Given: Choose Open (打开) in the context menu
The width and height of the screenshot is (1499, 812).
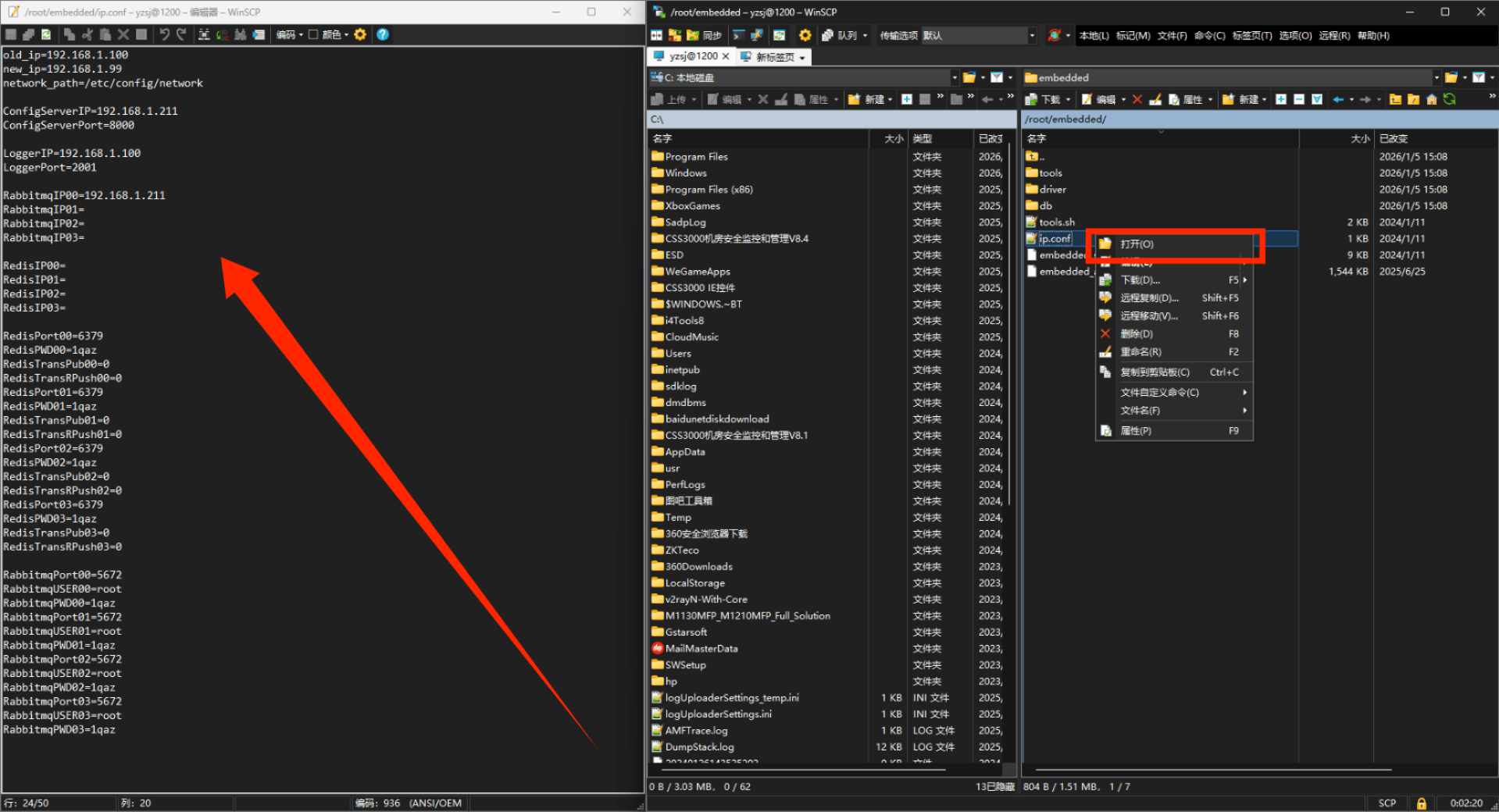Looking at the screenshot, I should point(1137,244).
